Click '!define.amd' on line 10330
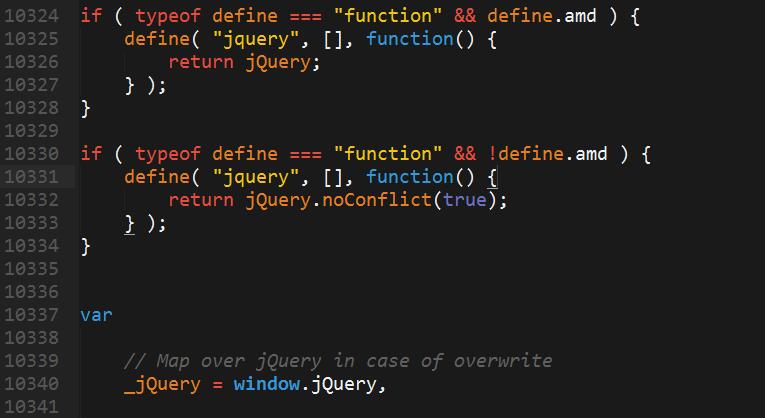Image resolution: width=765 pixels, height=418 pixels. [547, 154]
